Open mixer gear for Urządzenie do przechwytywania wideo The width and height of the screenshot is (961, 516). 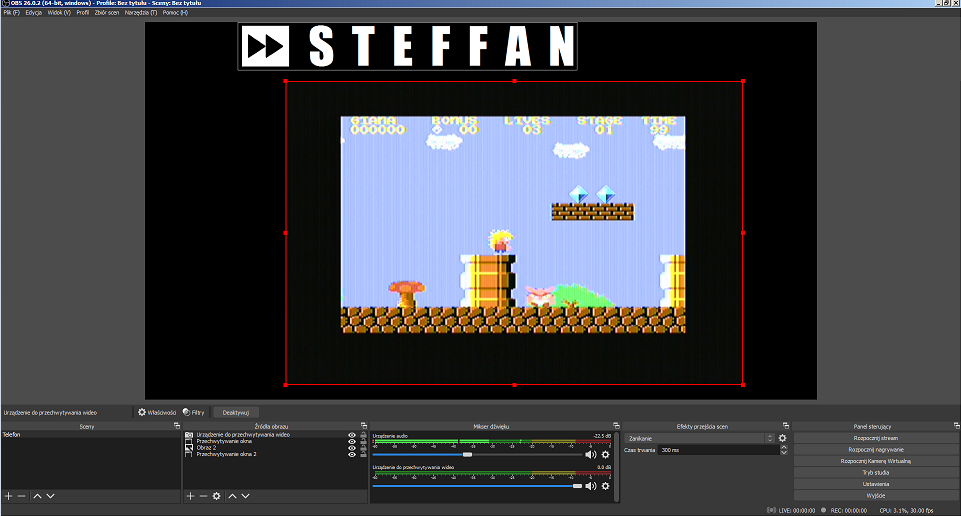(606, 486)
